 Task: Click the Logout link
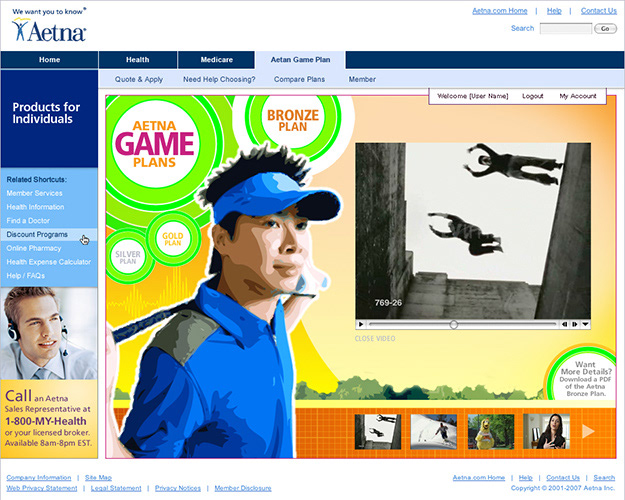coord(533,96)
